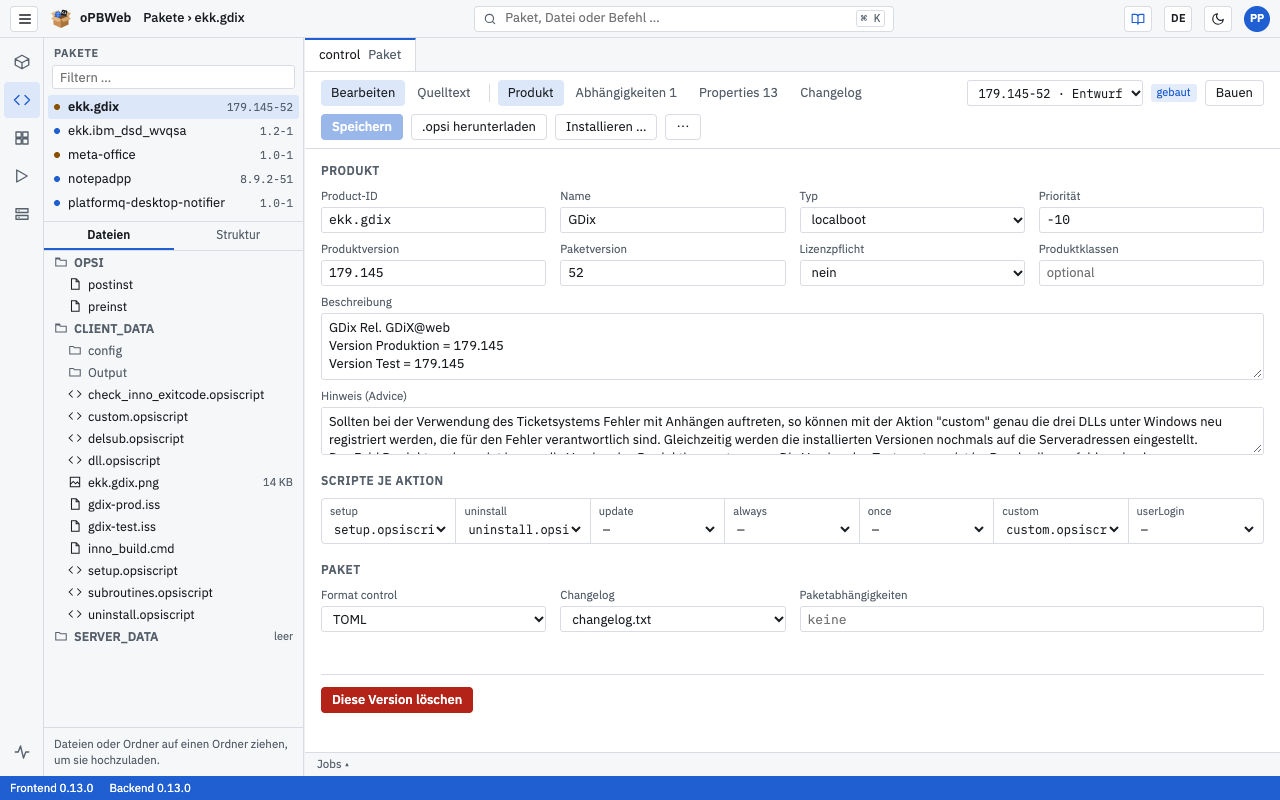Click folder icon next to OPSI
1280x800 pixels.
61,263
